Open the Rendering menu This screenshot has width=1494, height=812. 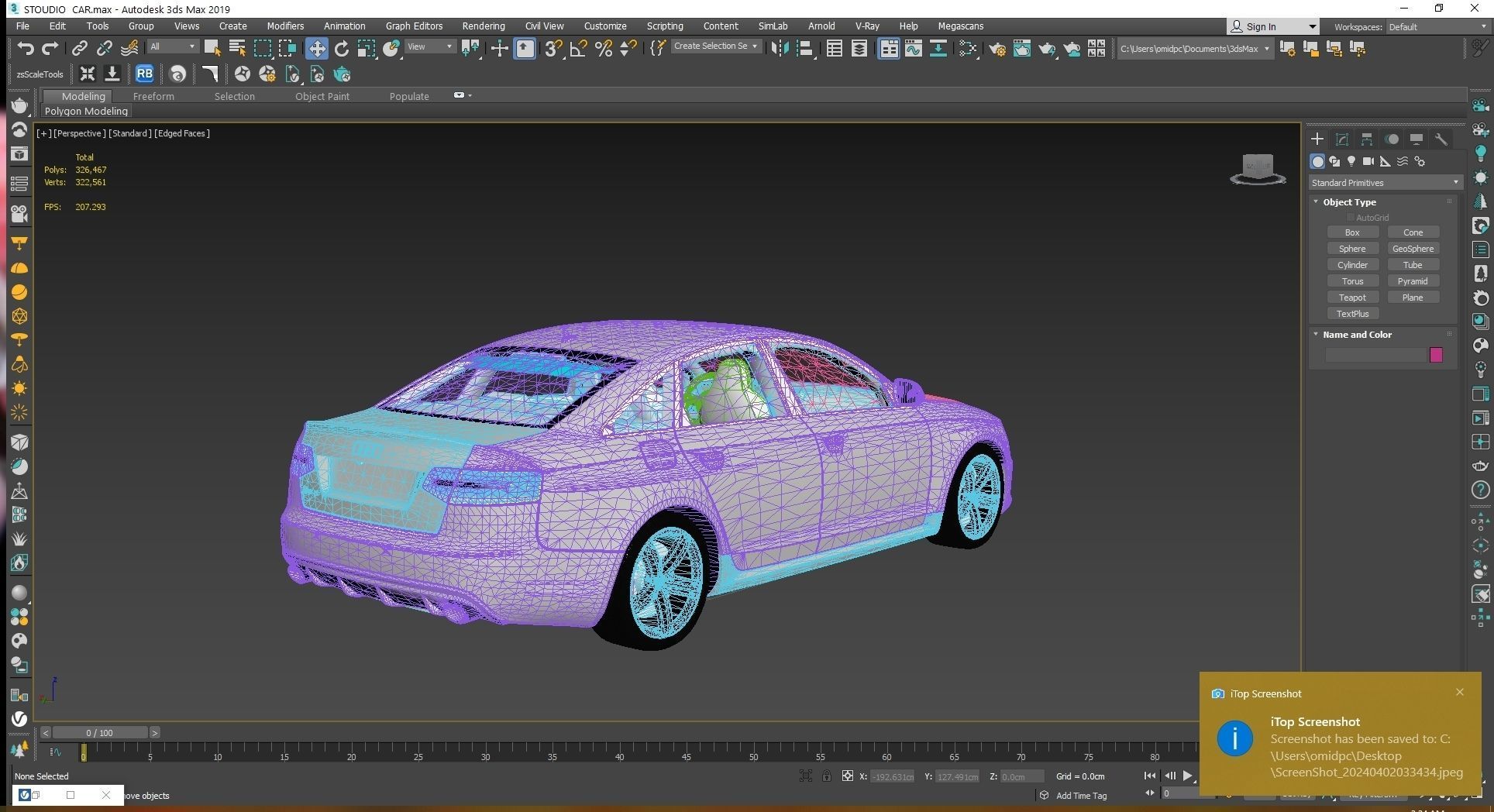click(x=483, y=26)
